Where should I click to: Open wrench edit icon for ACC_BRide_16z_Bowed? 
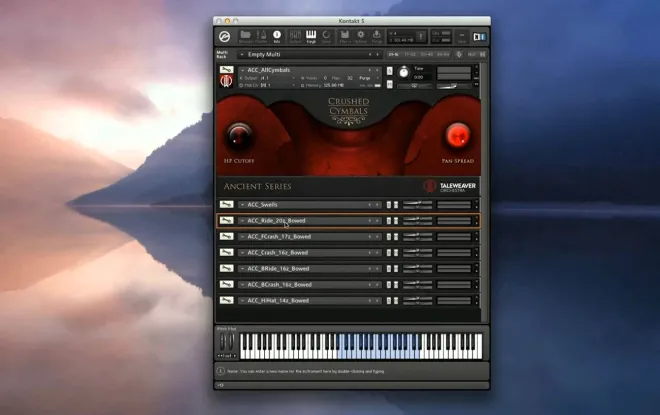coord(226,269)
